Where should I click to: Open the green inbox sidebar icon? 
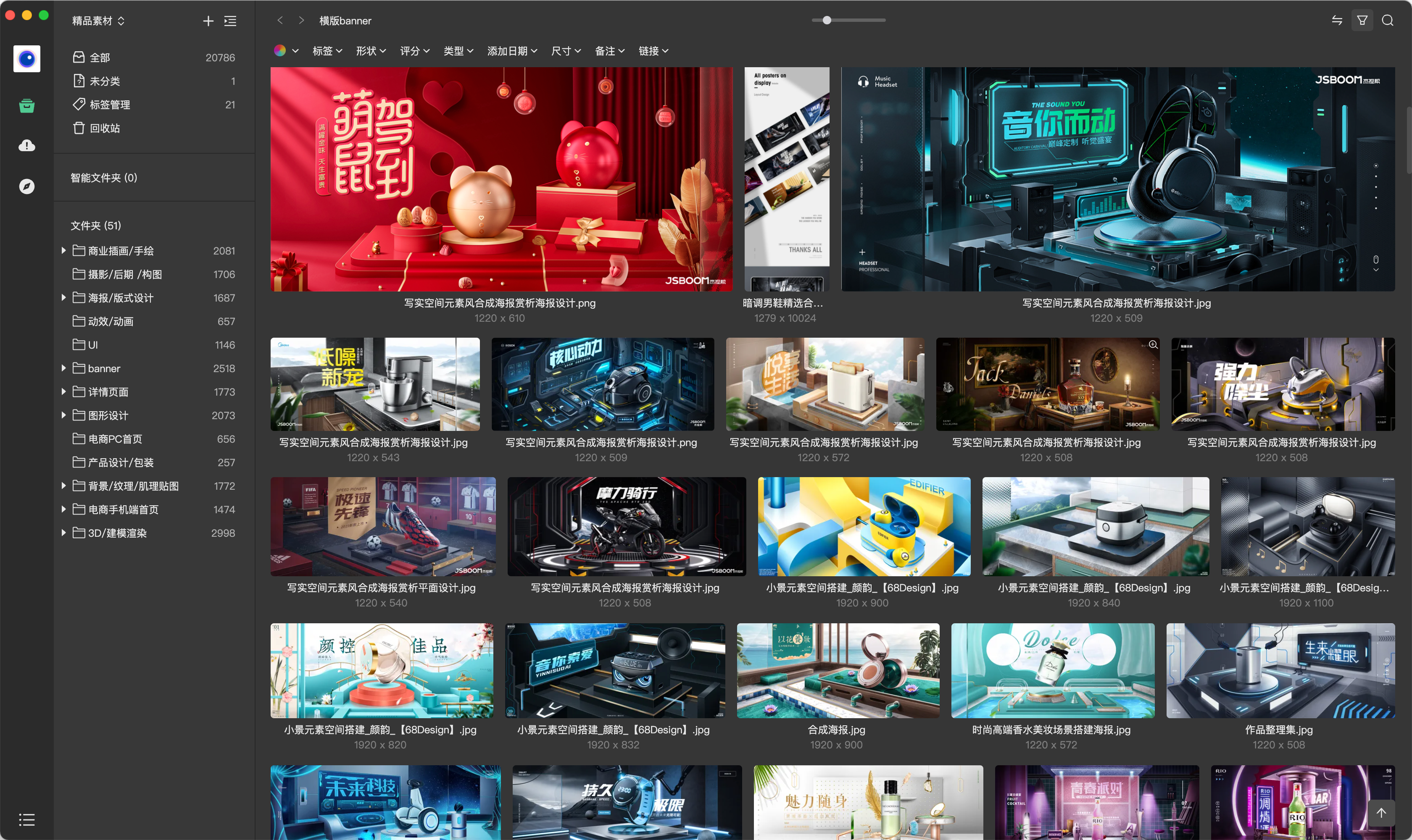[x=26, y=106]
